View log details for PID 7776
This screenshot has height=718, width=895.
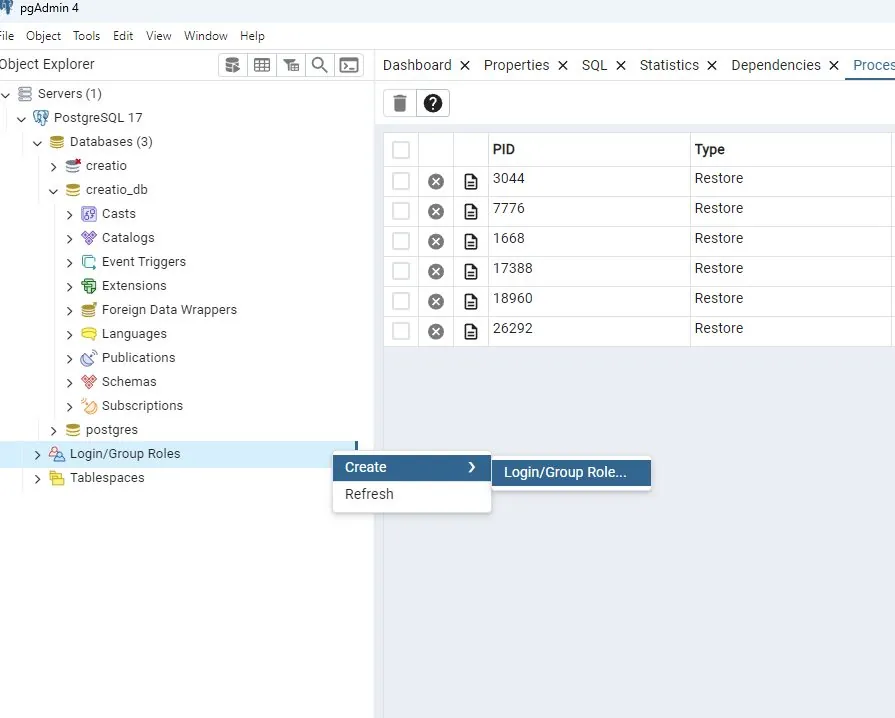[471, 212]
